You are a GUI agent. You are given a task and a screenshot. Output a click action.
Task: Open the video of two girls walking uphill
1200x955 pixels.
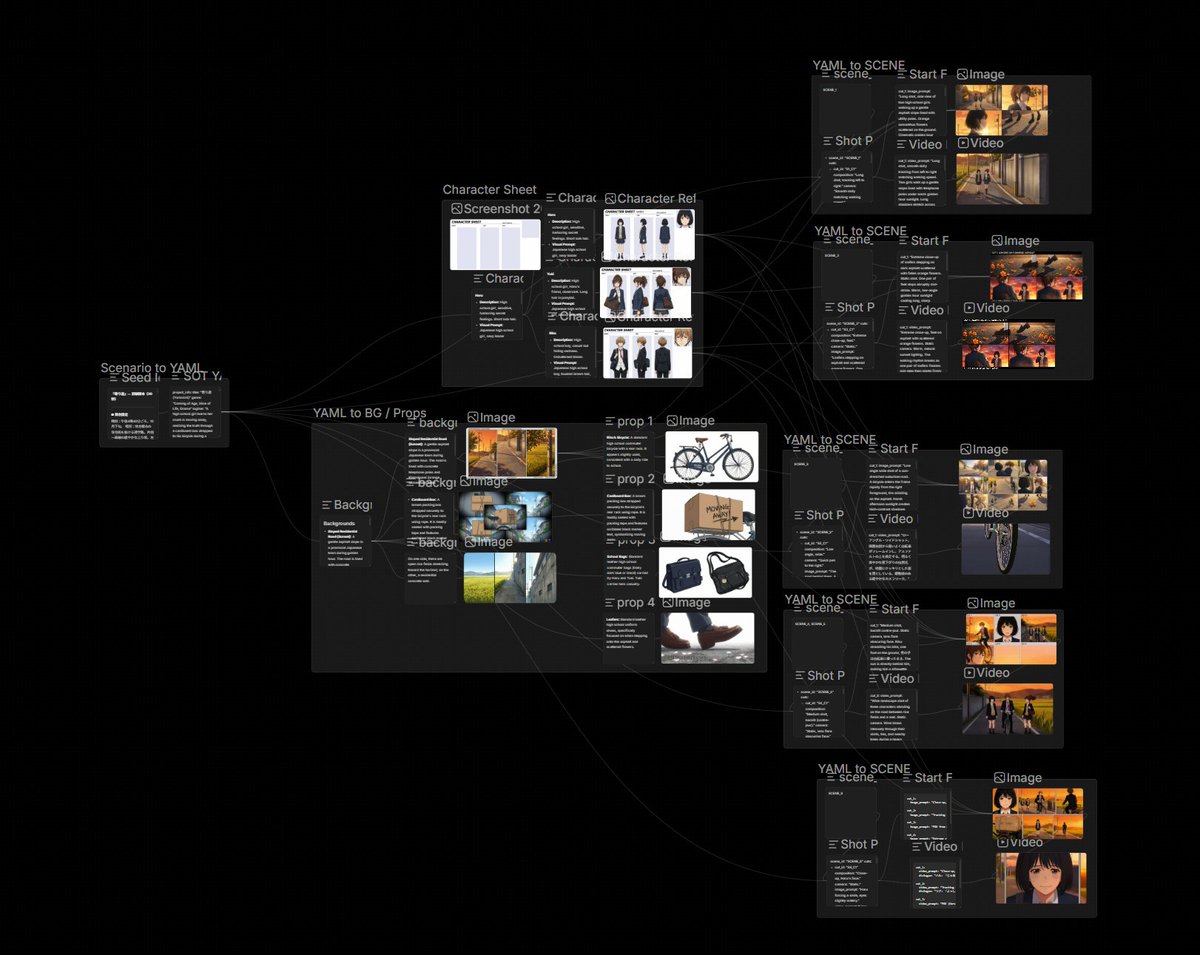point(1002,178)
